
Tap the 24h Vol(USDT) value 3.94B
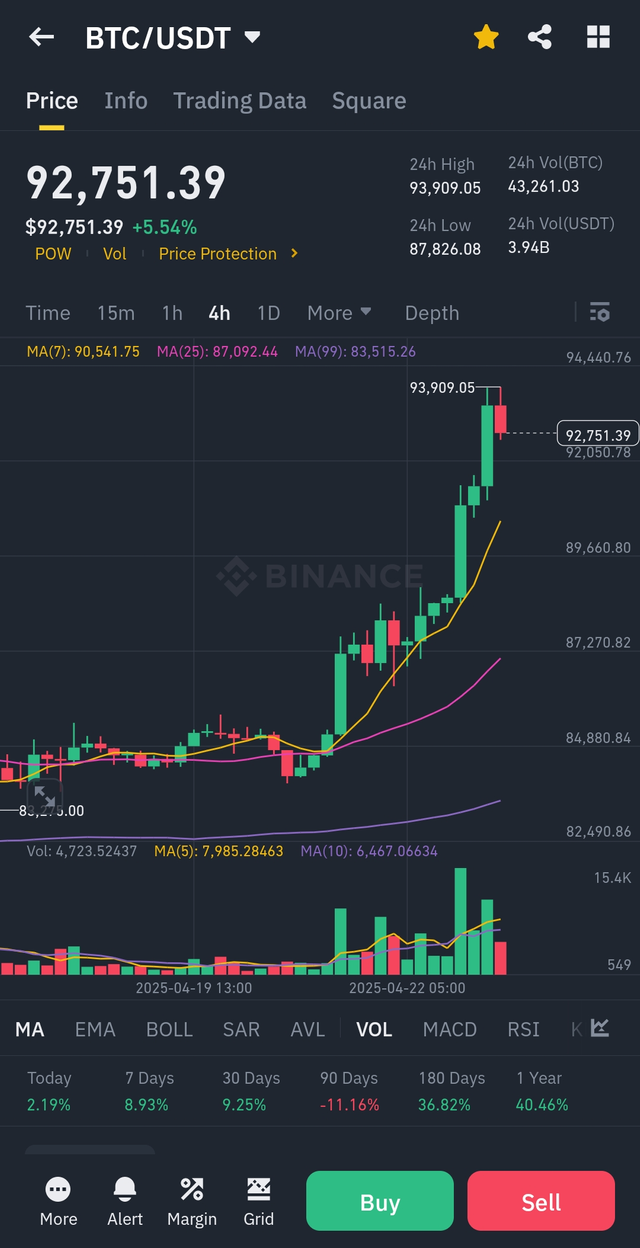(530, 247)
